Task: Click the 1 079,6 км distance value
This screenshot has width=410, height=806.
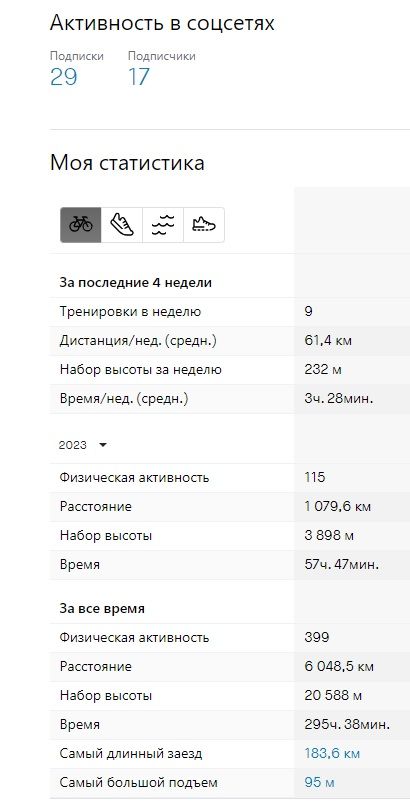Action: (x=338, y=507)
